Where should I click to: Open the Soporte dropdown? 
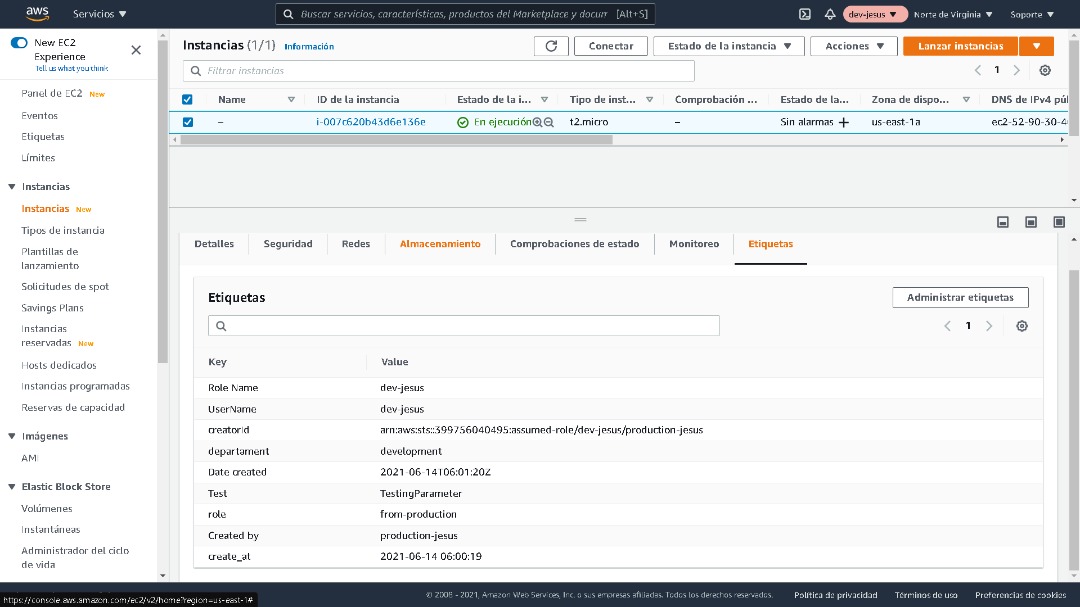[x=1032, y=14]
